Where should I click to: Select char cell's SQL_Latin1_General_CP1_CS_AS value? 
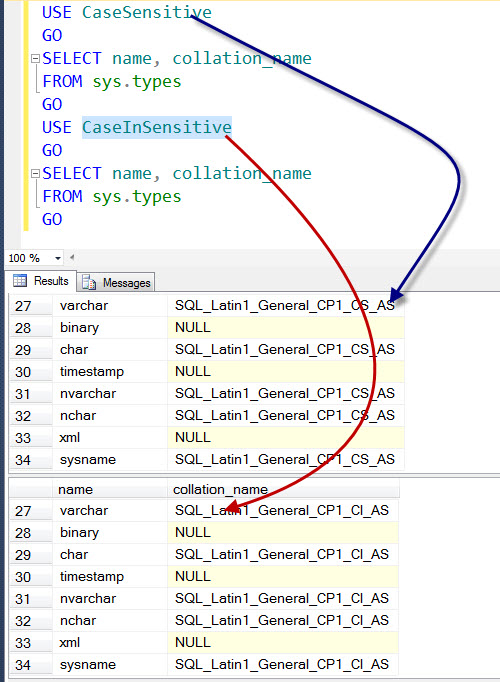(286, 349)
